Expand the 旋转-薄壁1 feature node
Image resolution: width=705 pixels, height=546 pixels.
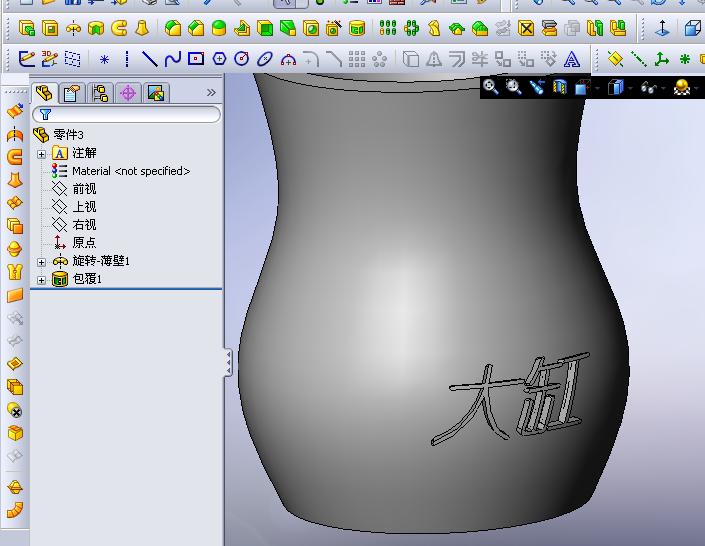tap(41, 262)
